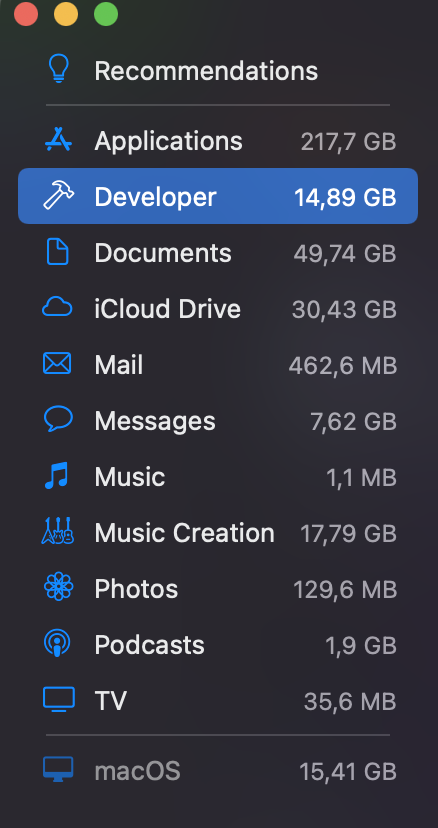438x828 pixels.
Task: Click the 462,6 MB Mail size
Action: coord(342,365)
